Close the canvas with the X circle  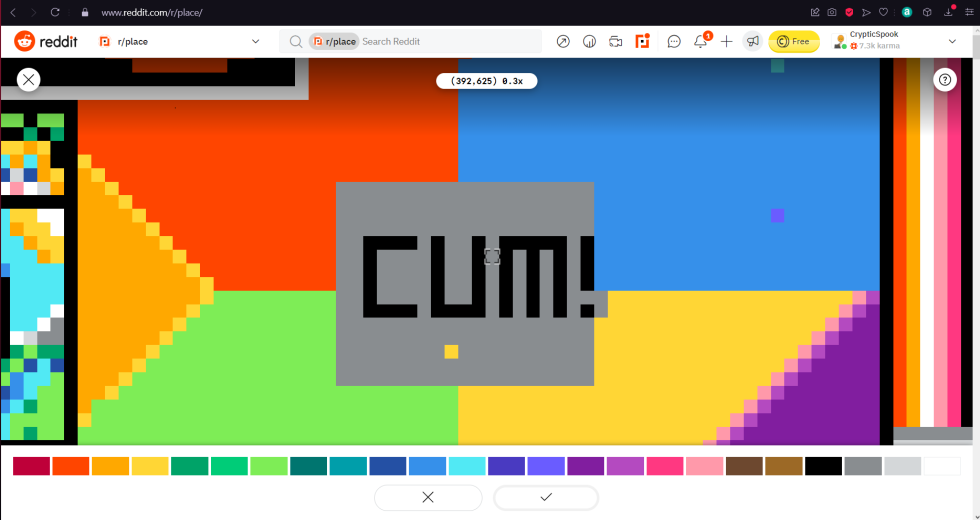[28, 80]
